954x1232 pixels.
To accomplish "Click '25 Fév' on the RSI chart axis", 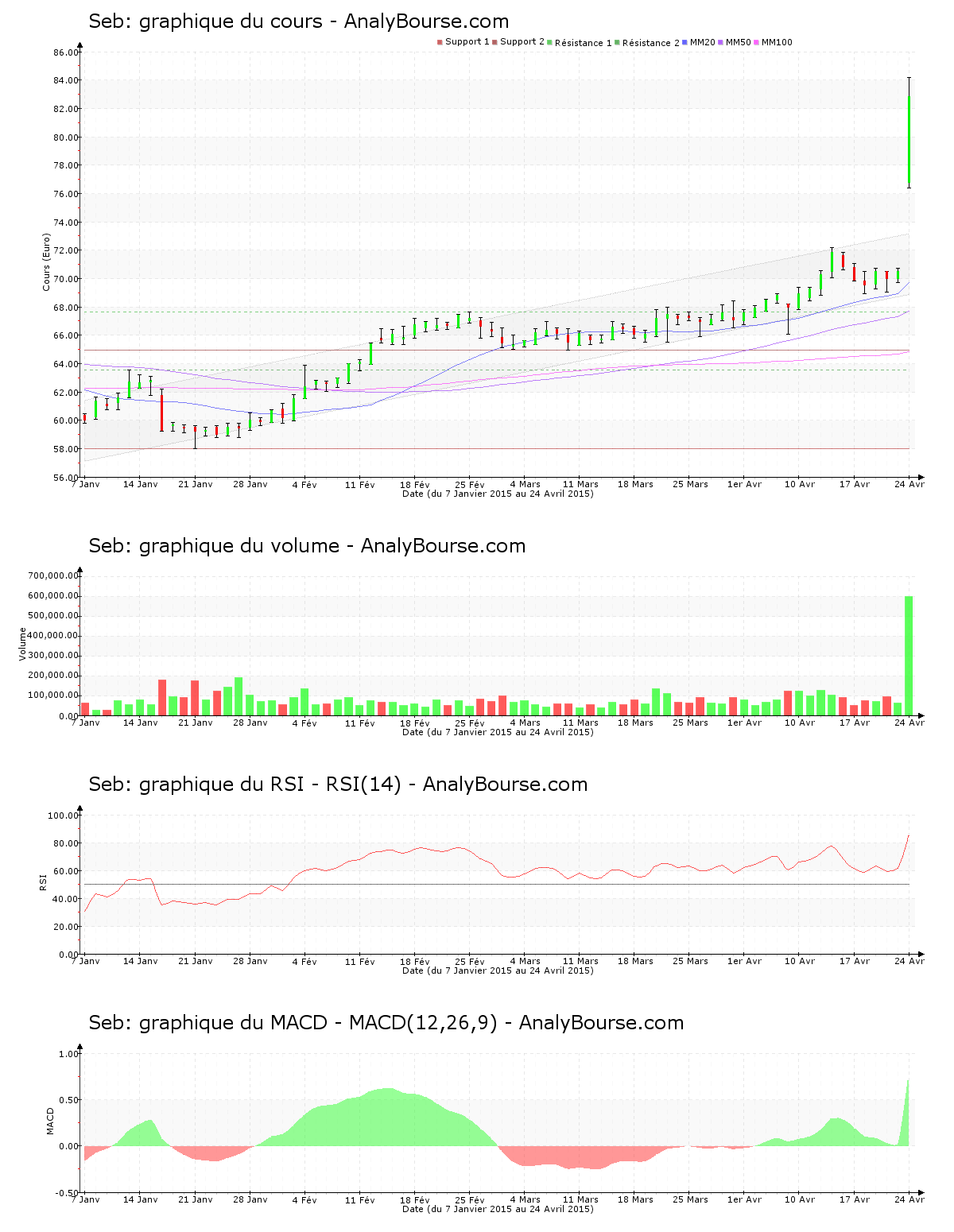I will click(x=470, y=962).
